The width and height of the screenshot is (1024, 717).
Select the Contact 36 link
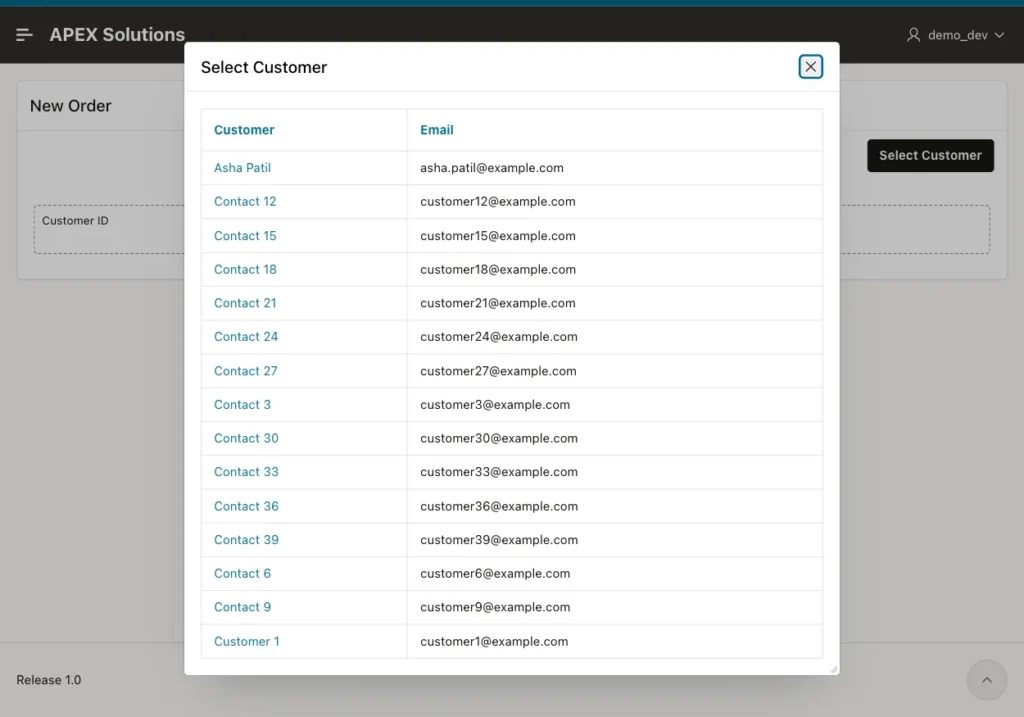[246, 506]
